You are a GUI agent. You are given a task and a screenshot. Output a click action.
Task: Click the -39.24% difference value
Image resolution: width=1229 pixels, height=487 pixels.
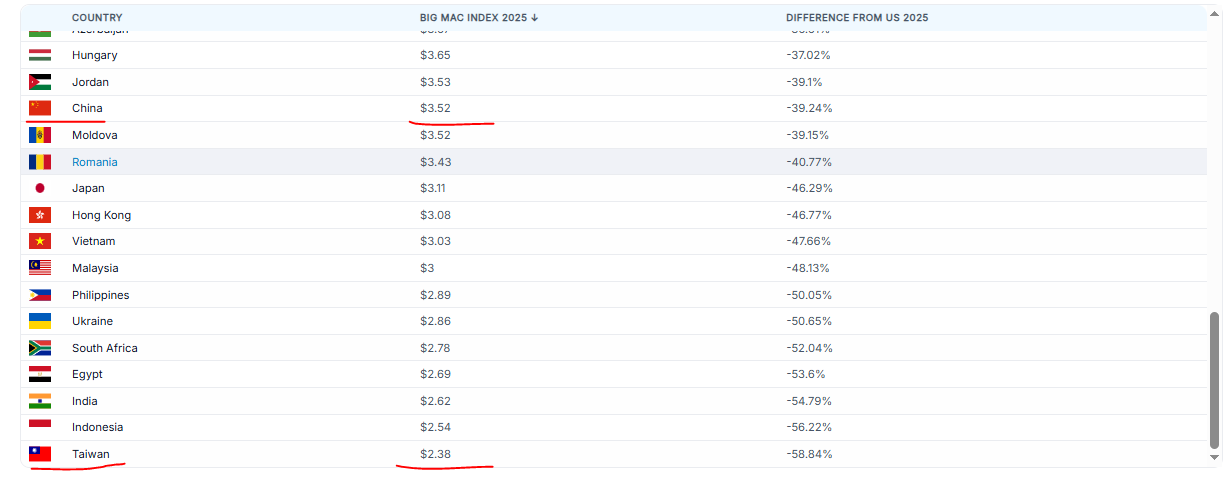809,108
